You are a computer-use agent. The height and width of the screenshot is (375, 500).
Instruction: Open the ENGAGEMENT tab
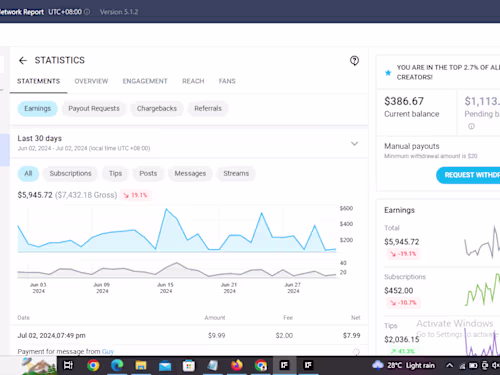[x=145, y=81]
